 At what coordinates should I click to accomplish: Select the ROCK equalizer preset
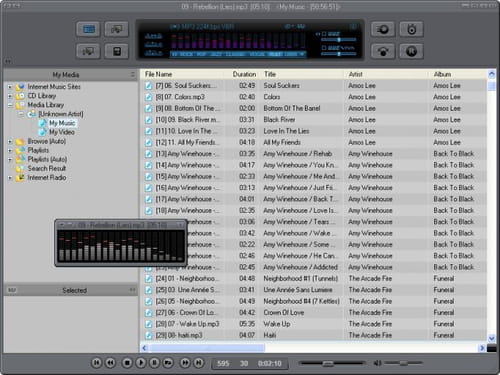coord(187,54)
